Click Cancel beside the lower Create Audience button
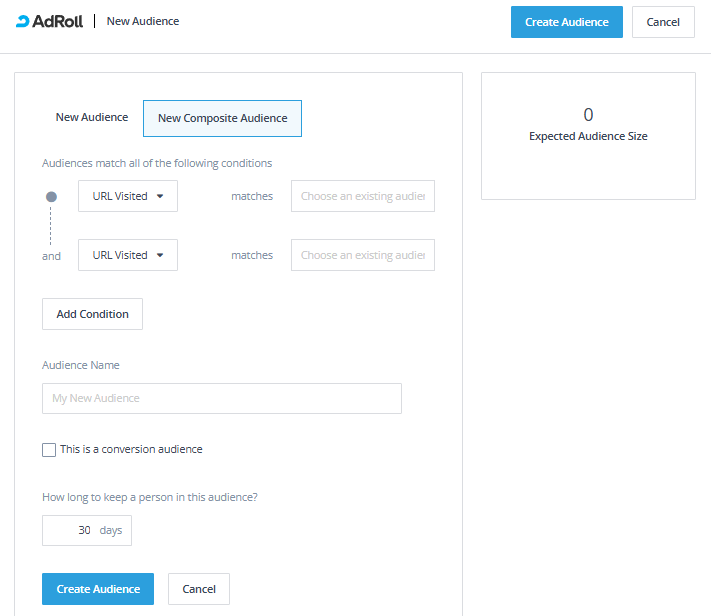The height and width of the screenshot is (616, 711). click(x=199, y=589)
